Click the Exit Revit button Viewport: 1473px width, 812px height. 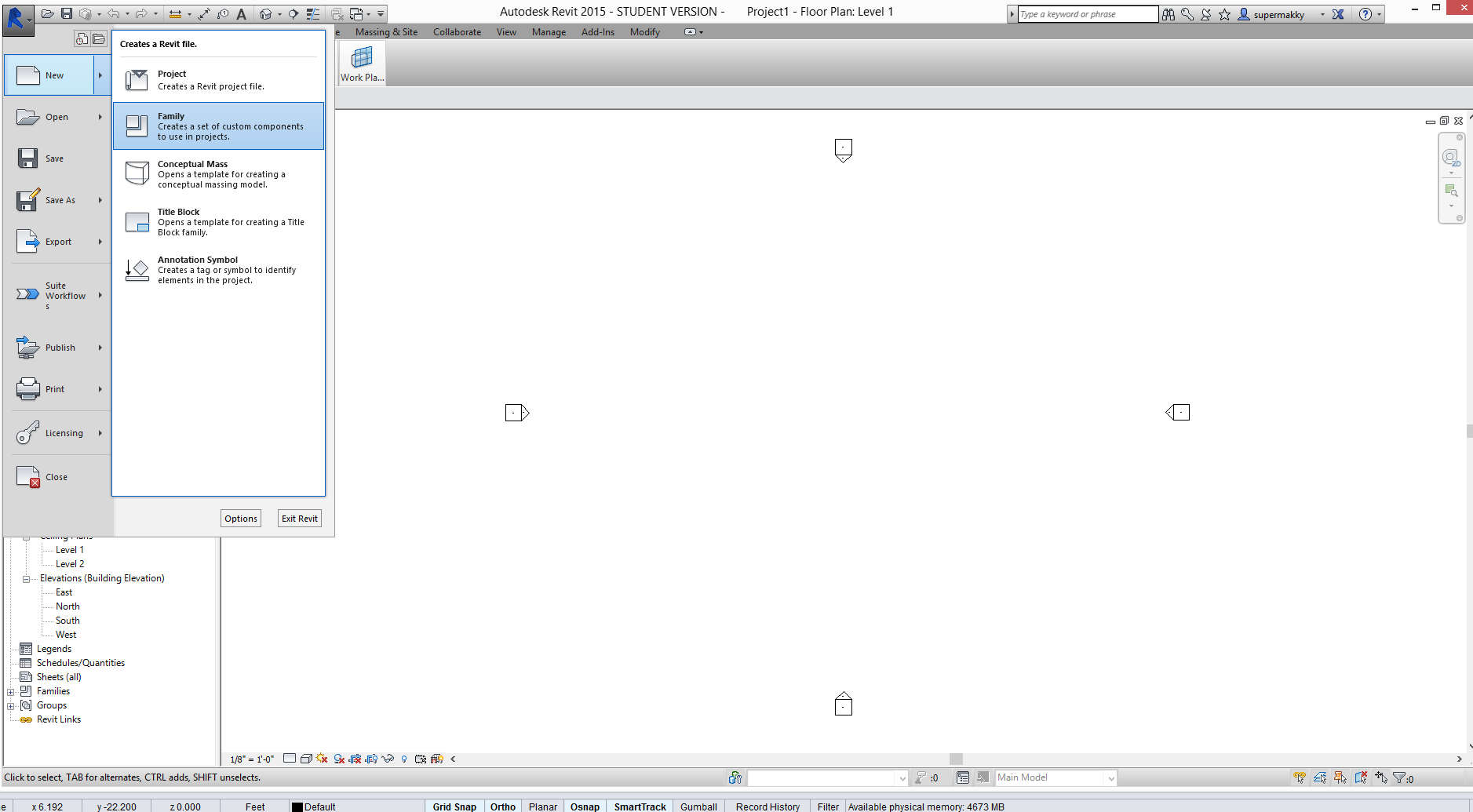click(x=300, y=519)
